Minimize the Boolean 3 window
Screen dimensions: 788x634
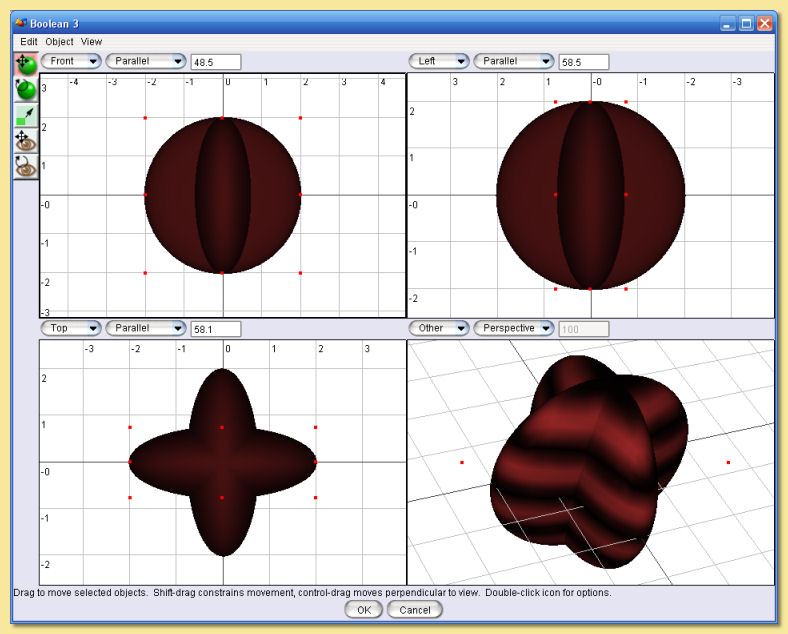(x=728, y=24)
